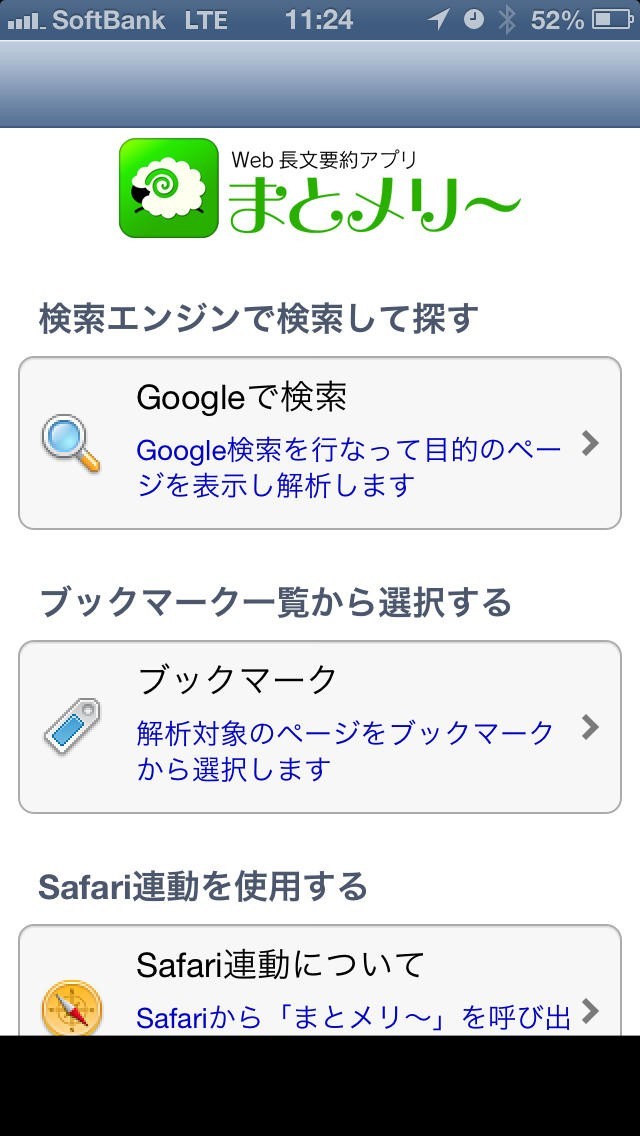Click the Google検索を行なって description text

[x=348, y=467]
